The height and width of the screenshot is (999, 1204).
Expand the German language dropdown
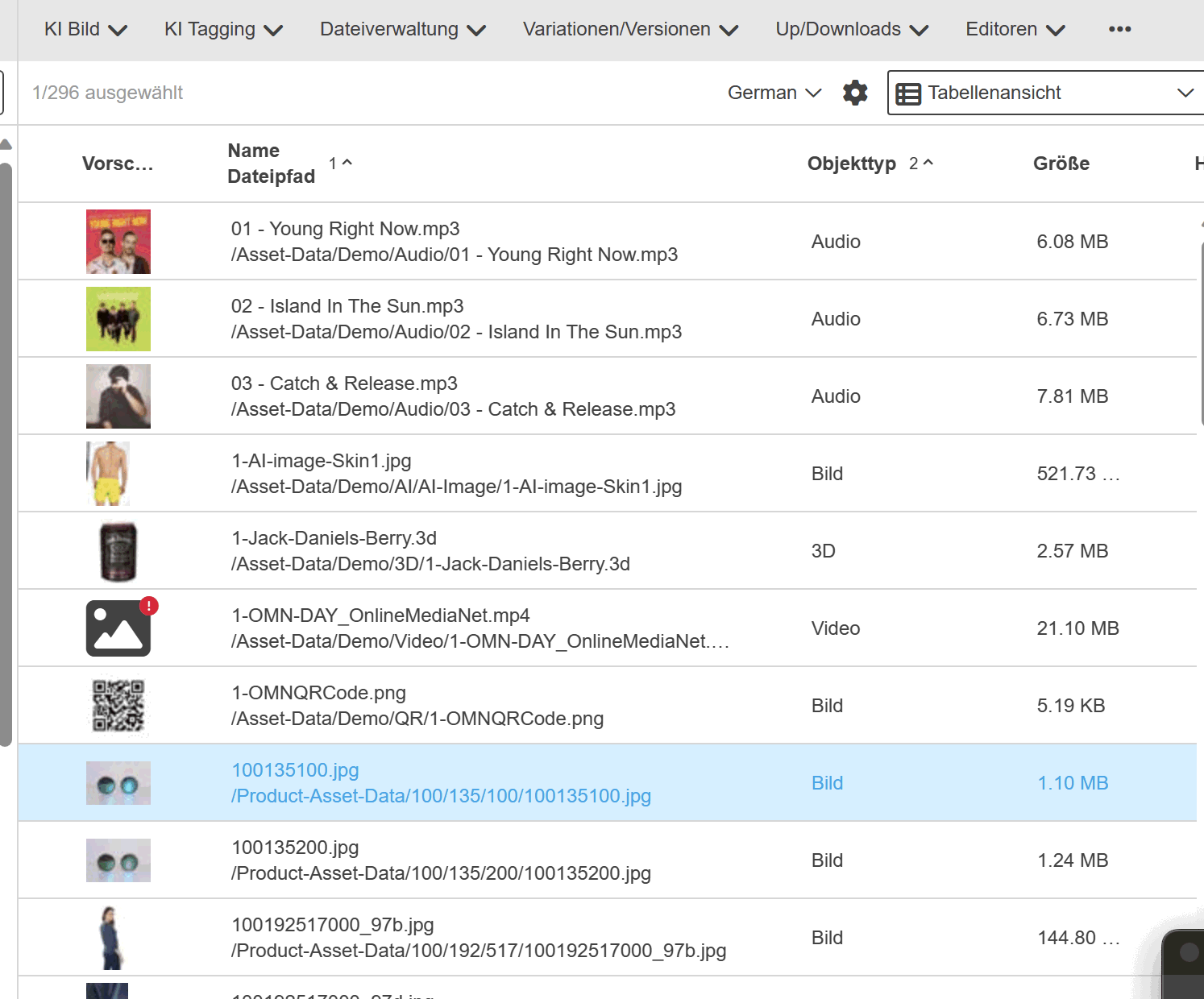(774, 93)
